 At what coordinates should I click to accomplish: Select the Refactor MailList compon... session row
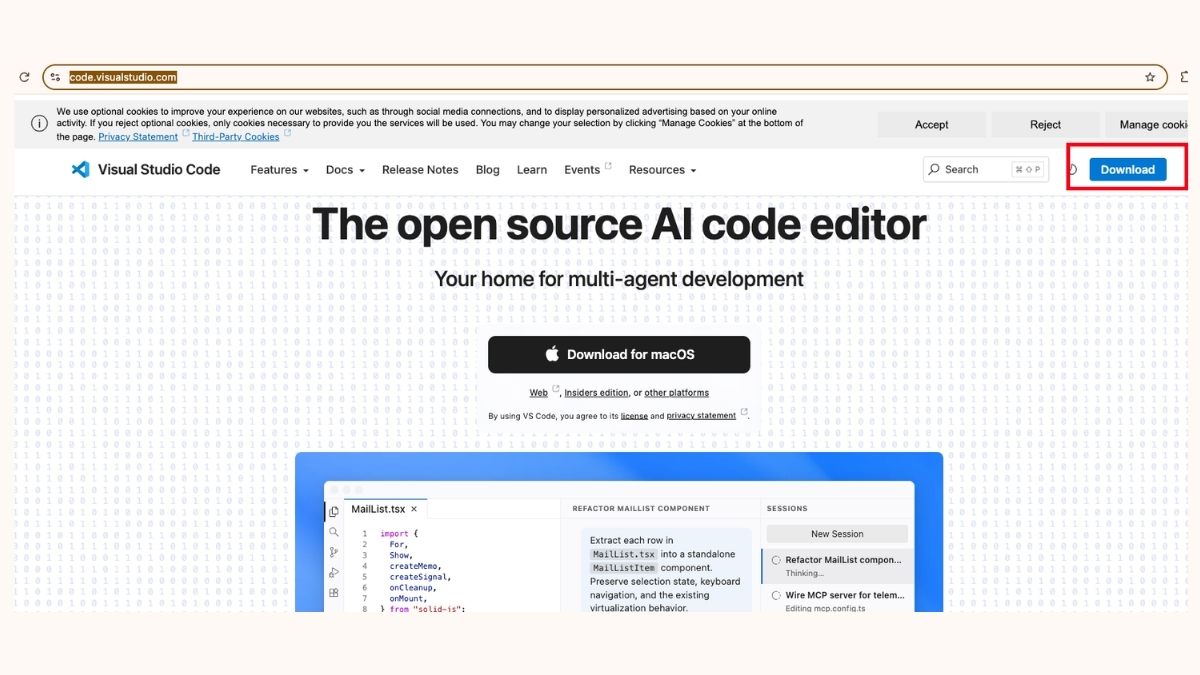tap(837, 566)
